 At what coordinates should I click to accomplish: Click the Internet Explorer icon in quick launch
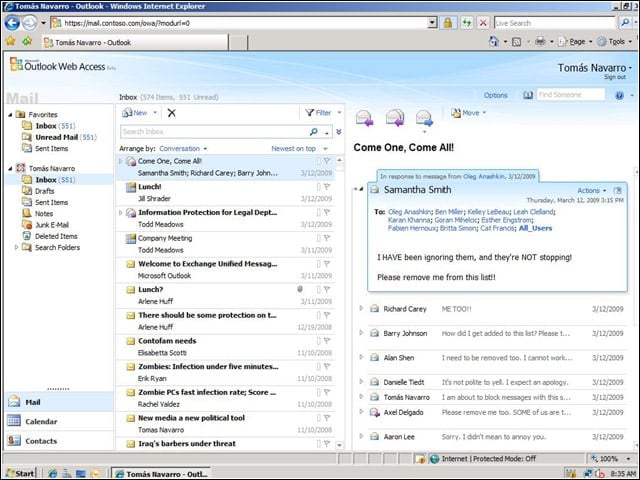tap(53, 473)
